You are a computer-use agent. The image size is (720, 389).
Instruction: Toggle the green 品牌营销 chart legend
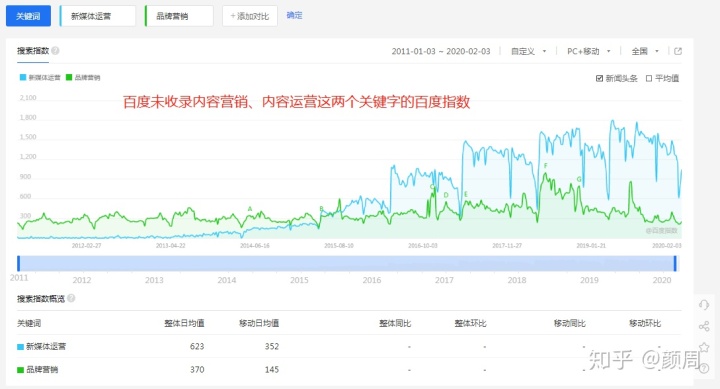83,77
